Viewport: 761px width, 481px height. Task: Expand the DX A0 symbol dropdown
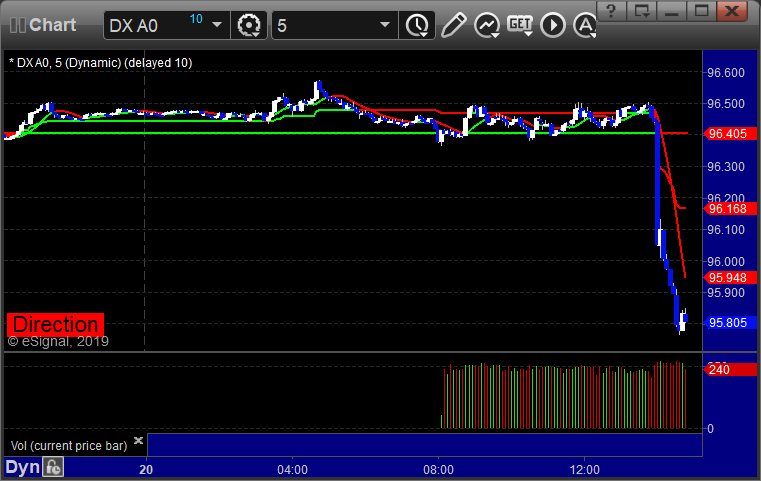click(x=217, y=25)
